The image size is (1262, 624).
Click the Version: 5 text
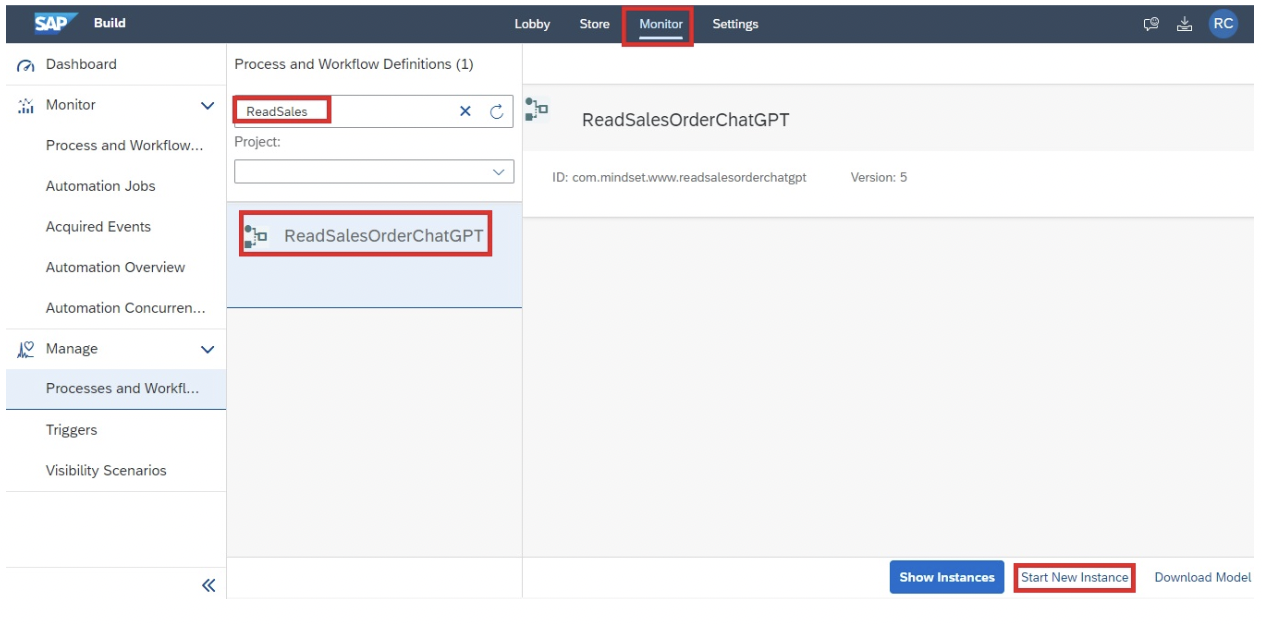click(879, 177)
